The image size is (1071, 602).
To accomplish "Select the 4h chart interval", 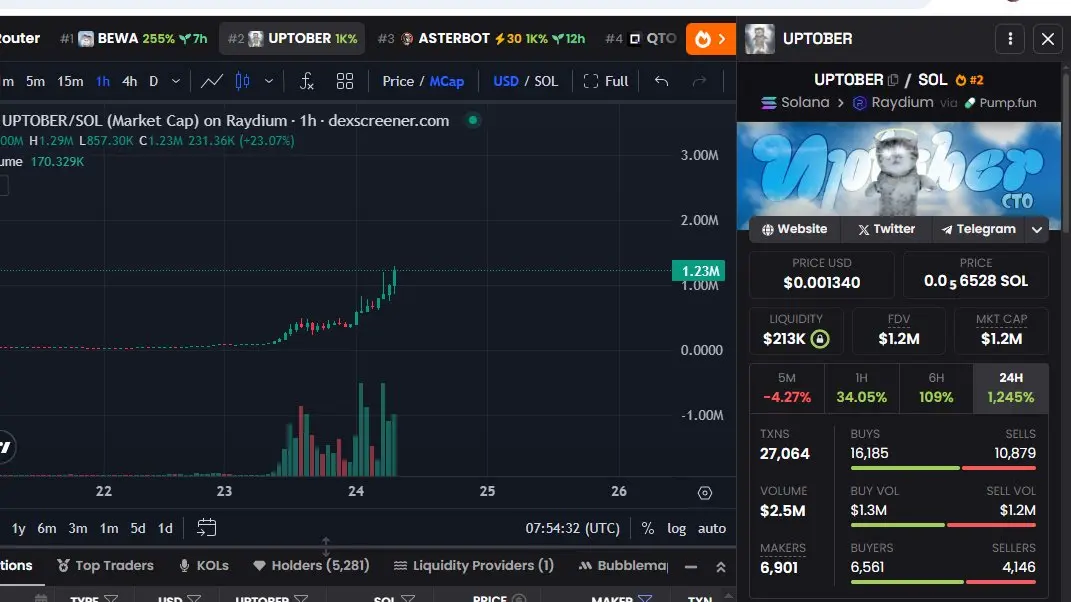I will coord(129,81).
